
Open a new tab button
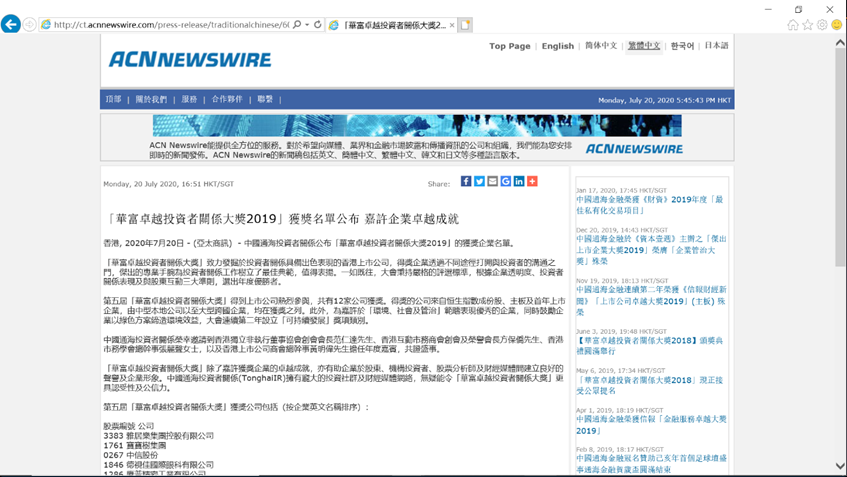pos(465,25)
